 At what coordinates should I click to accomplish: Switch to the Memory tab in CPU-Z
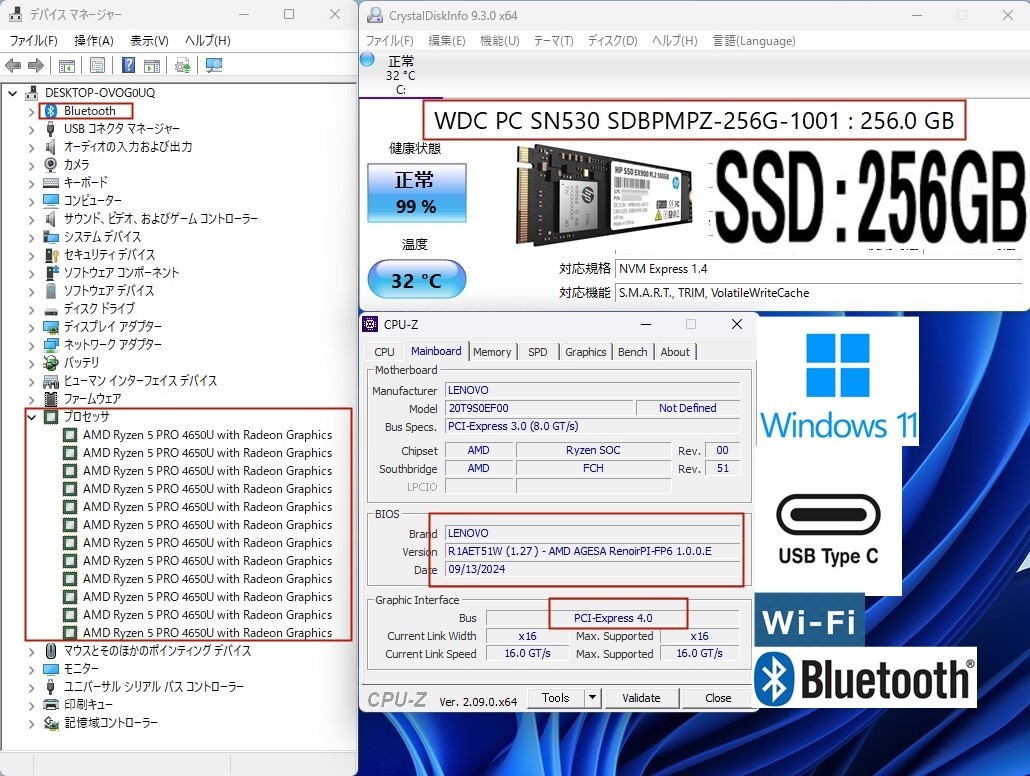point(492,352)
